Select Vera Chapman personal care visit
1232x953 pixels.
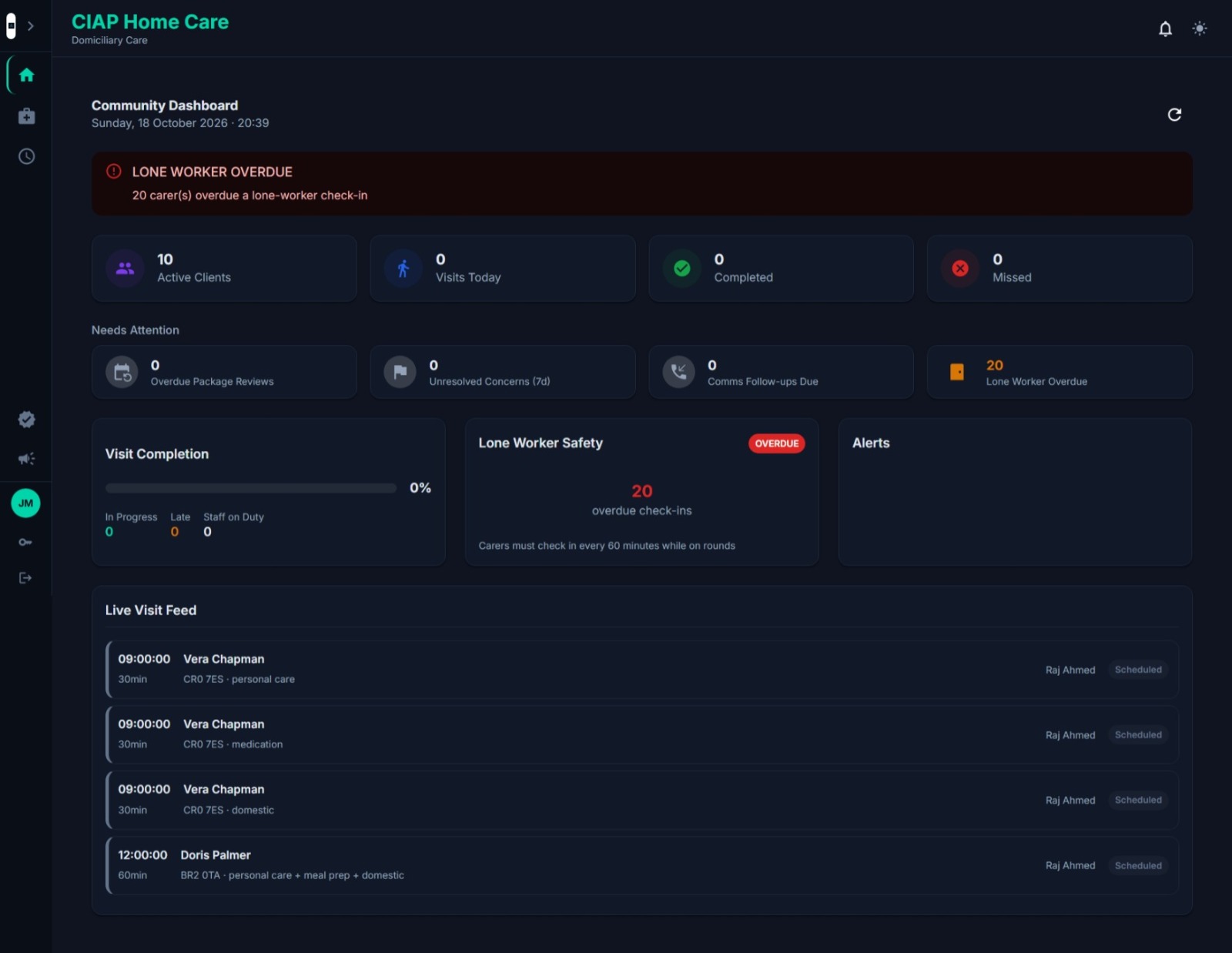pos(642,670)
